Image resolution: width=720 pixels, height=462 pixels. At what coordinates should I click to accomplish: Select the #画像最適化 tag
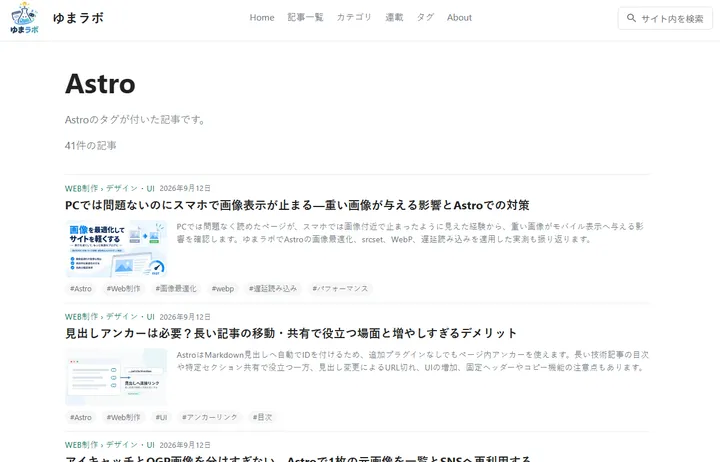pos(176,289)
